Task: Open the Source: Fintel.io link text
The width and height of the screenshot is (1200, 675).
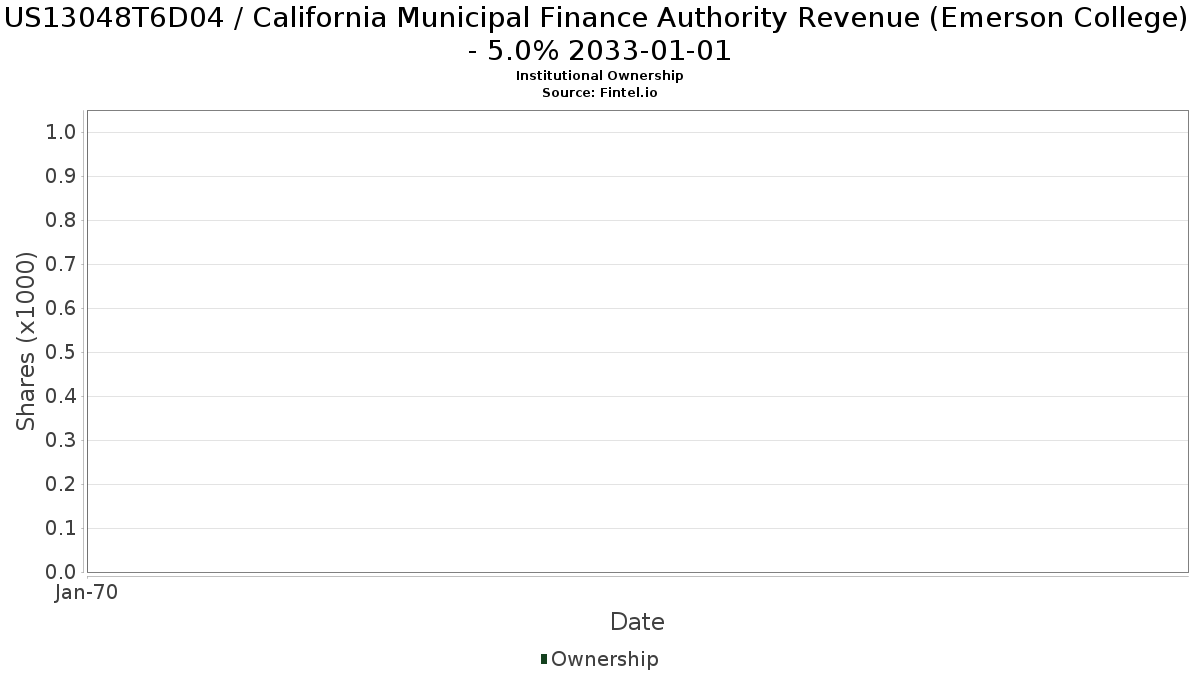Action: 599,92
